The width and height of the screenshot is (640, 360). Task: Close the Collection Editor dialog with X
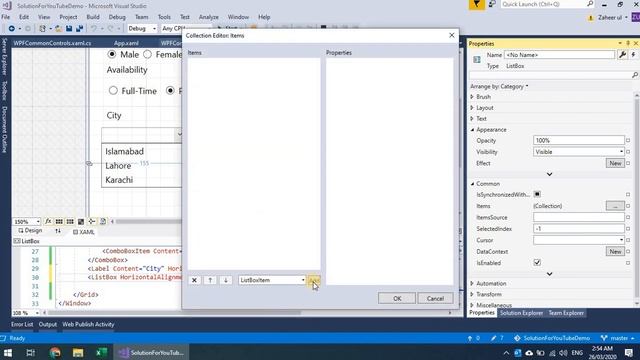(451, 36)
